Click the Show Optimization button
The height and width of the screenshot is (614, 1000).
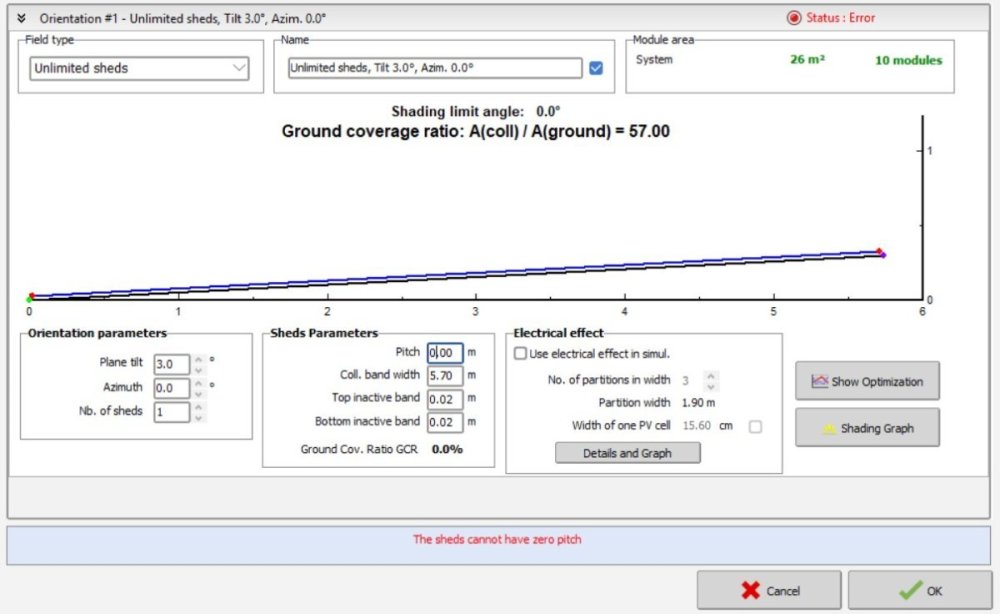click(867, 381)
